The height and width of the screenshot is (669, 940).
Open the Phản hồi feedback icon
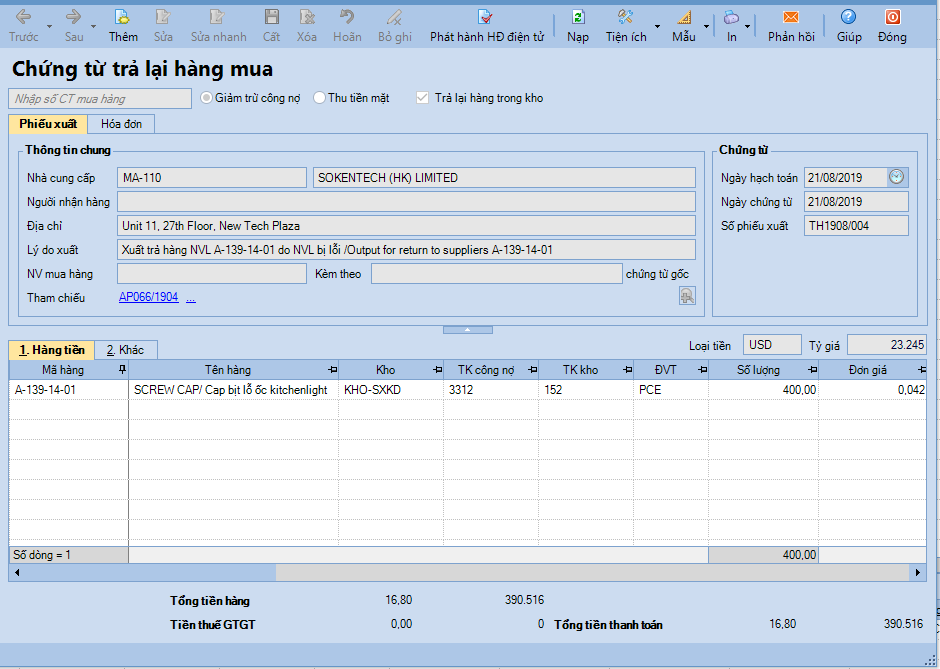pyautogui.click(x=790, y=18)
